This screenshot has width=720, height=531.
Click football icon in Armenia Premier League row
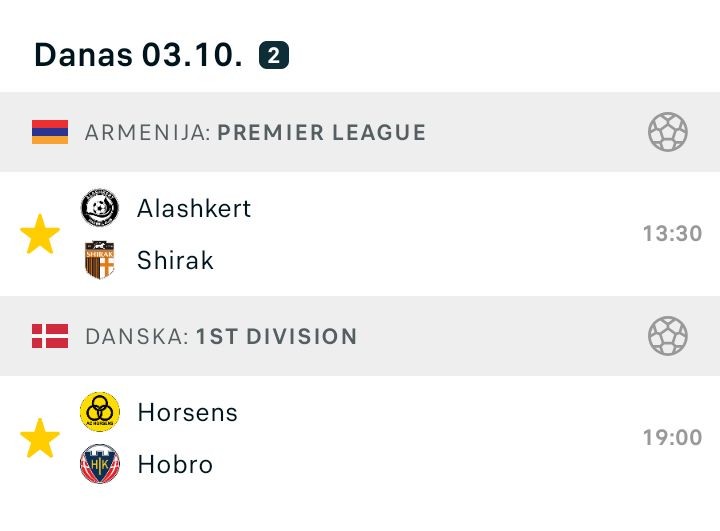point(667,132)
